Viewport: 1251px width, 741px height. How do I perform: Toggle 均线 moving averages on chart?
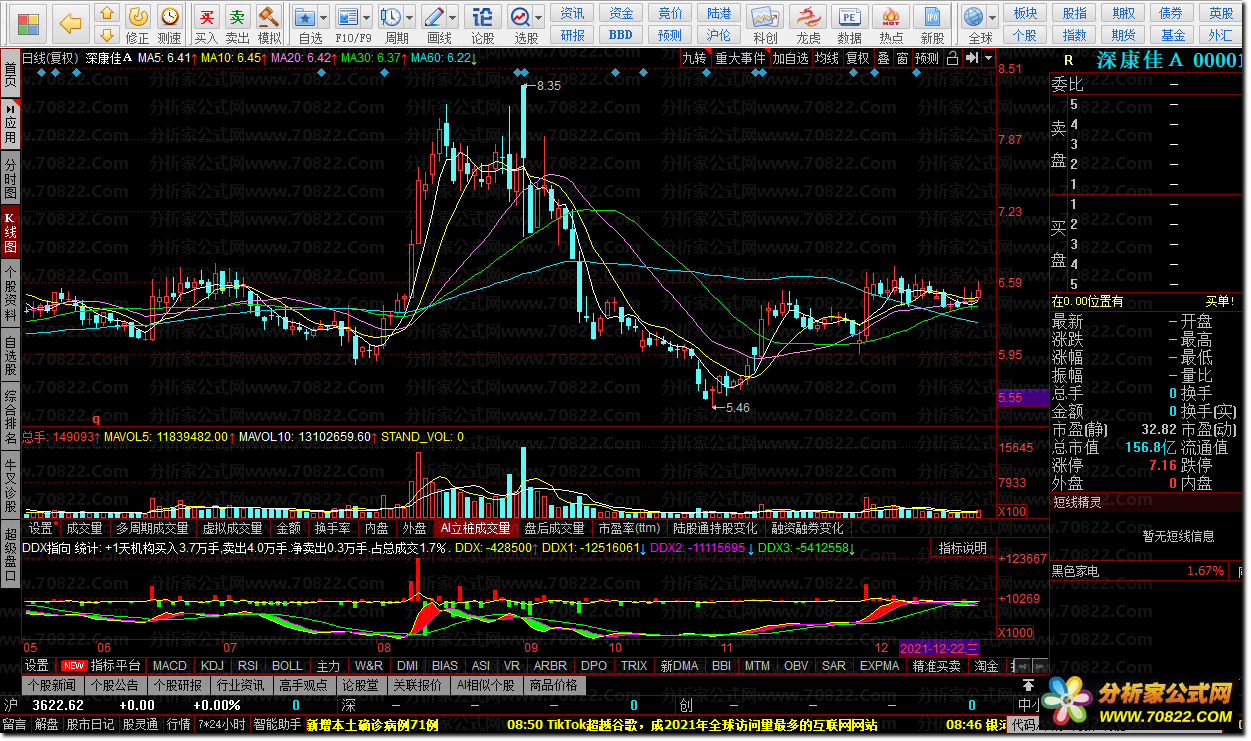(x=827, y=58)
